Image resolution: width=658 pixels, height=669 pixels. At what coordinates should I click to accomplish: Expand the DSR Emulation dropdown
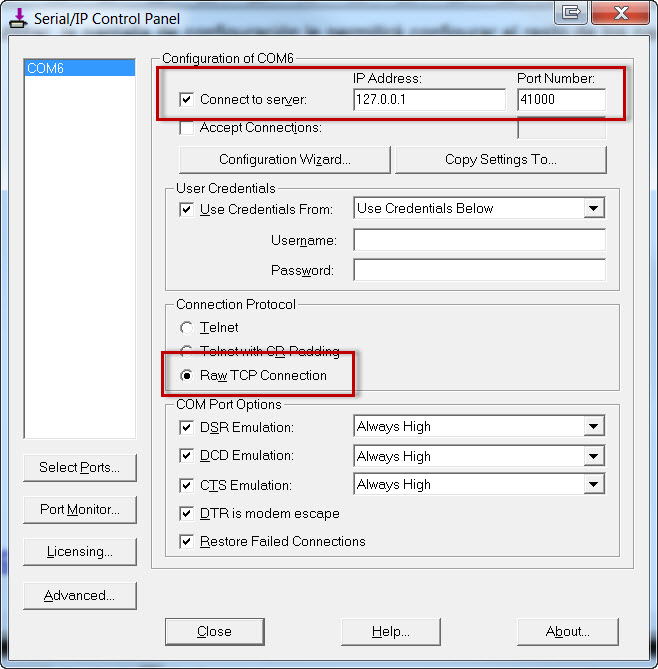tap(594, 427)
